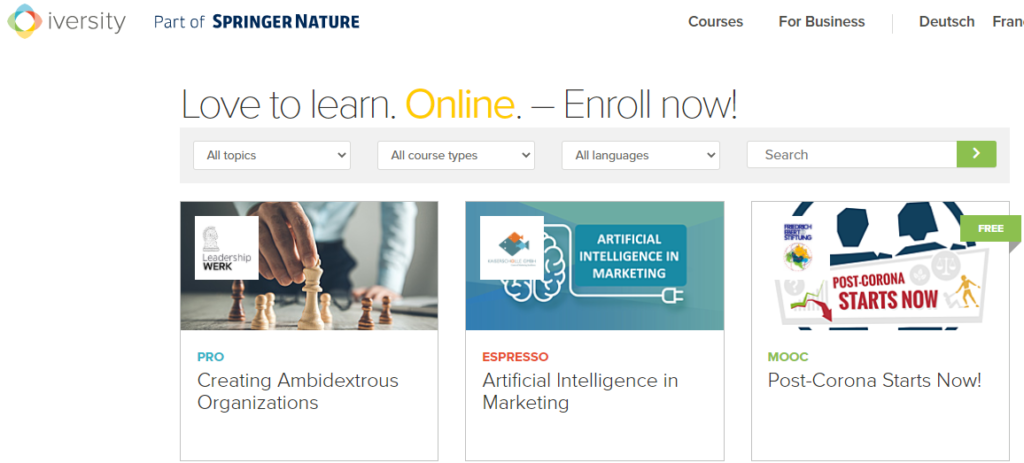Open Artificial Intelligence in Marketing course title
The height and width of the screenshot is (463, 1024).
580,391
